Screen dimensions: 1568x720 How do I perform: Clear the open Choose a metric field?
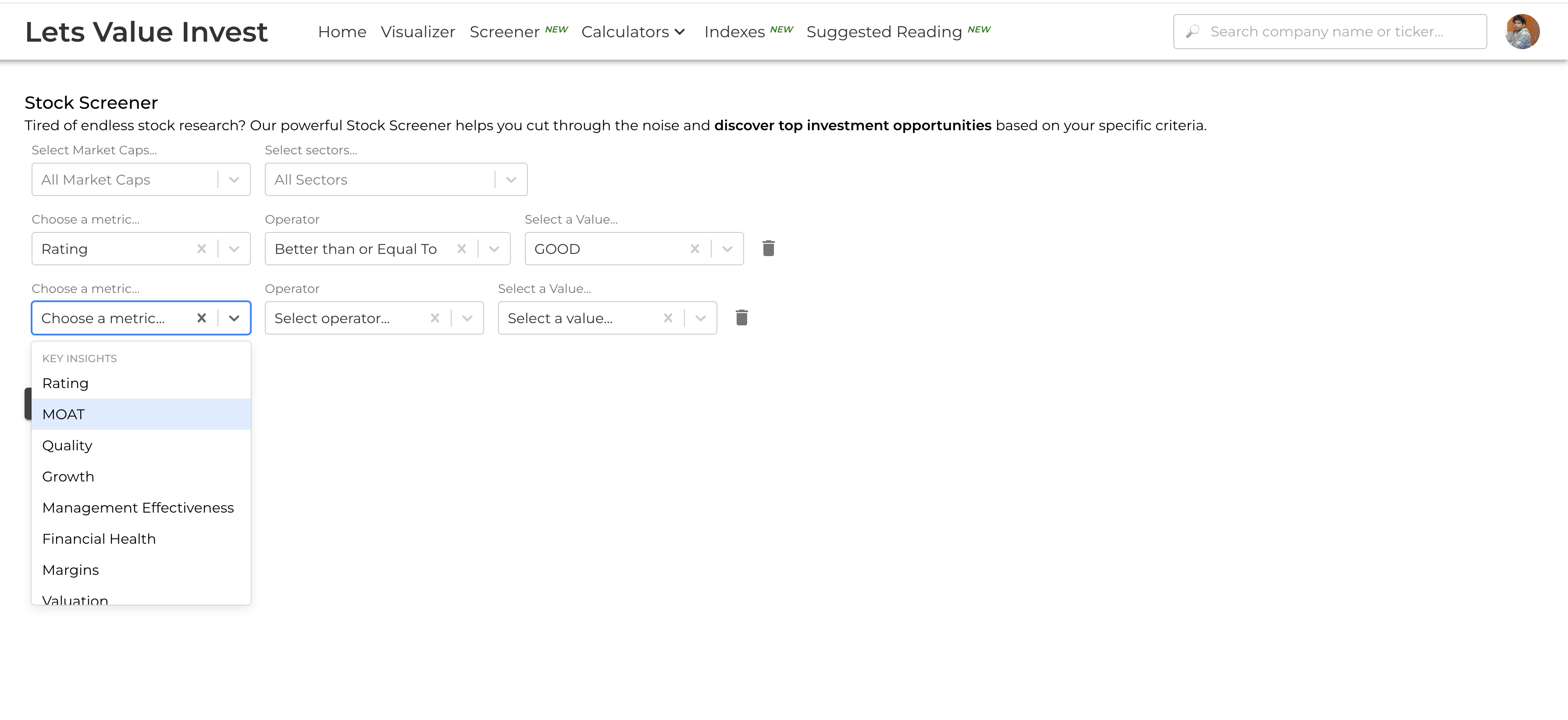[x=201, y=318]
